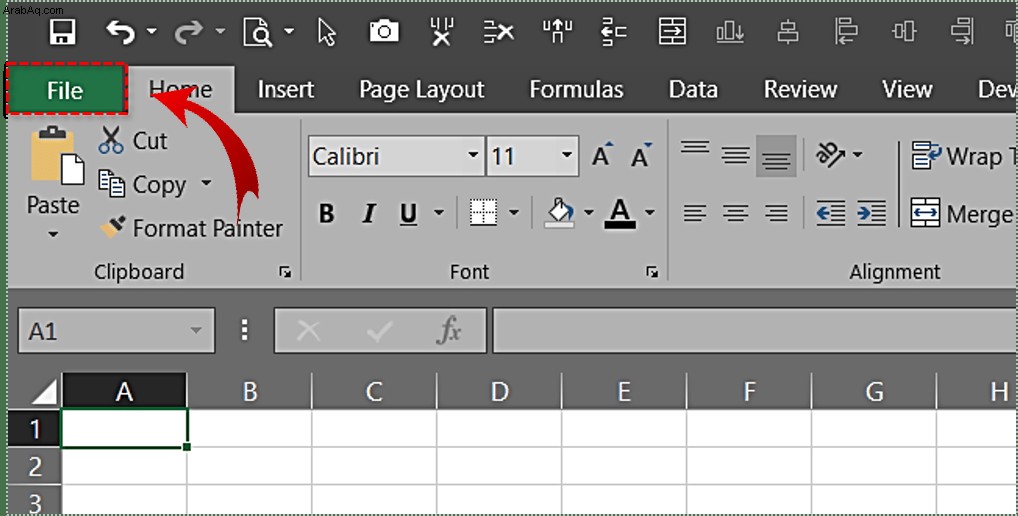
Task: Open the Clipboard dialog launcher
Action: pyautogui.click(x=285, y=272)
